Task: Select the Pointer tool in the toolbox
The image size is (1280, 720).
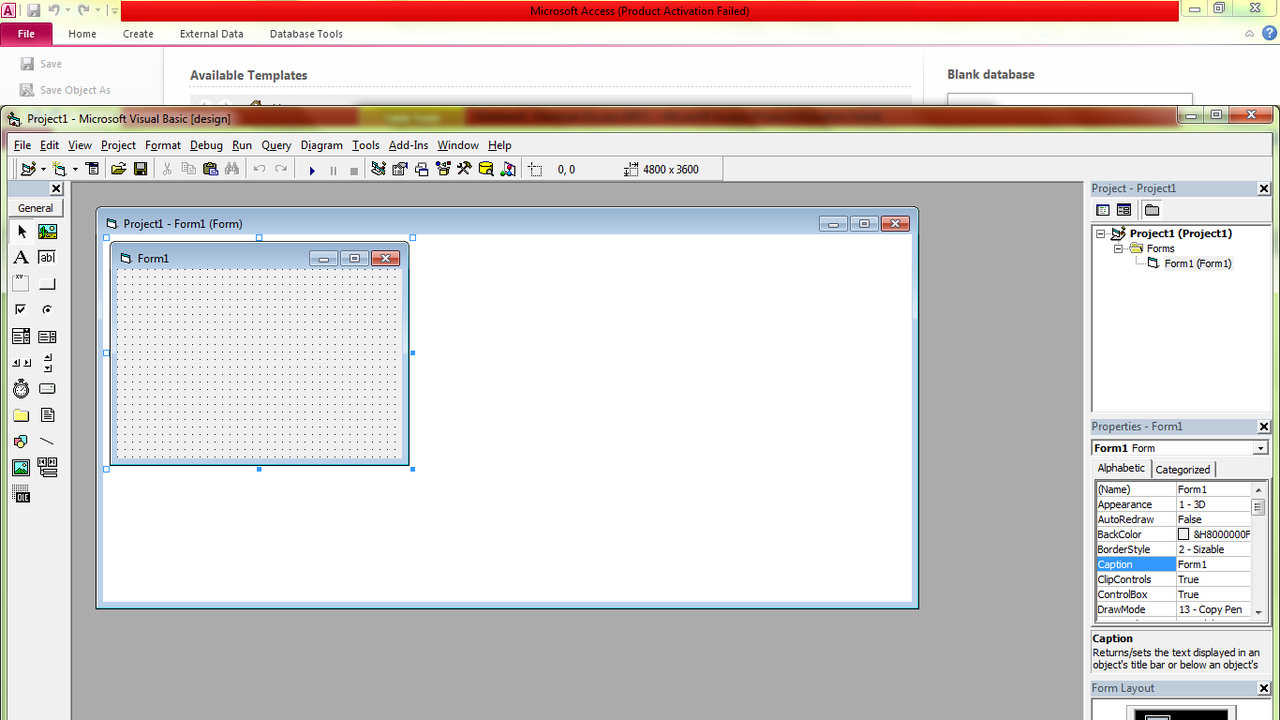Action: pos(21,232)
